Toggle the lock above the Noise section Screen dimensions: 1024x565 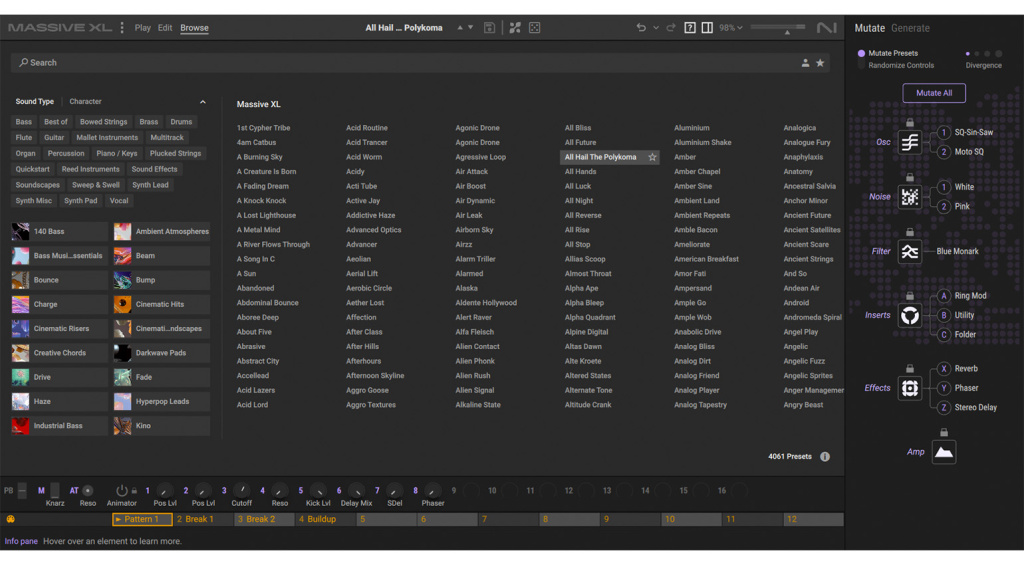pos(910,177)
